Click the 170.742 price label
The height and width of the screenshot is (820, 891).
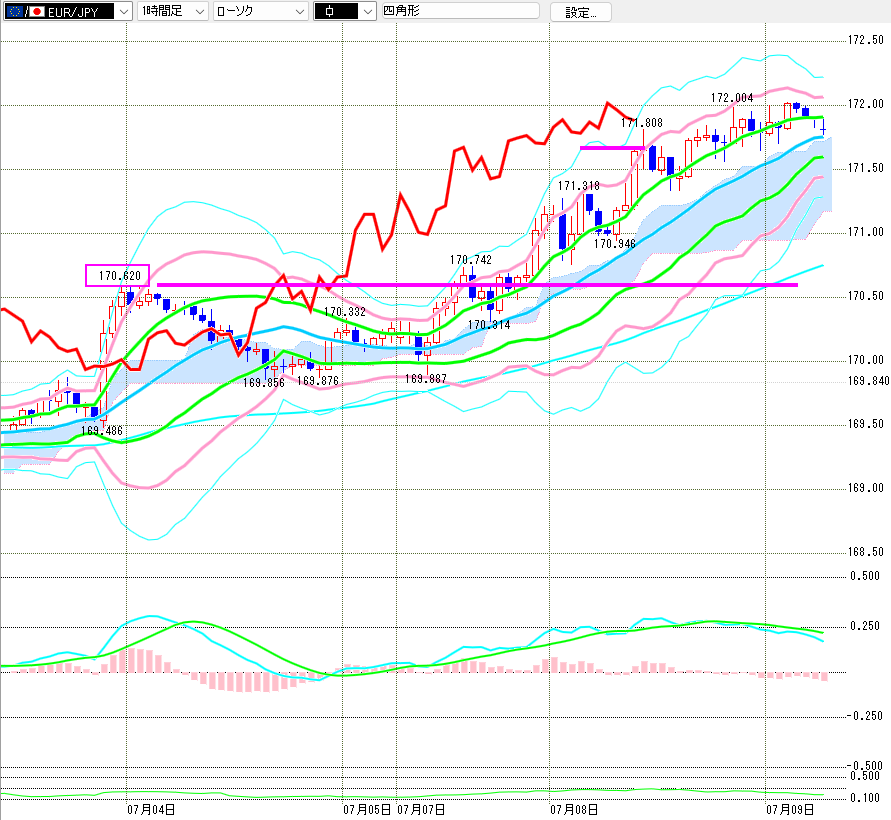coord(471,260)
